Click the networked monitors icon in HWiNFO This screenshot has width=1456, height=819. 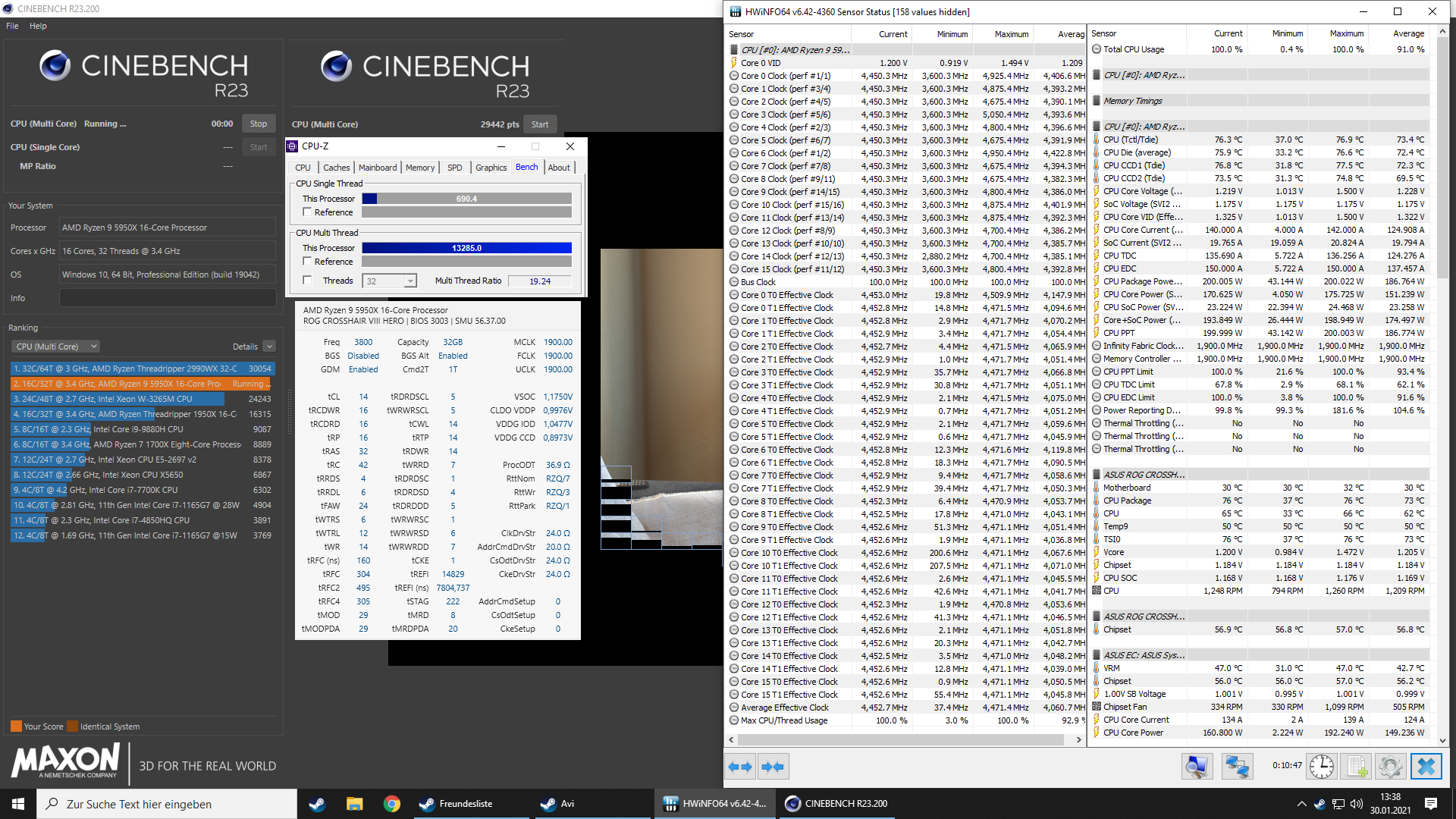click(x=1237, y=767)
